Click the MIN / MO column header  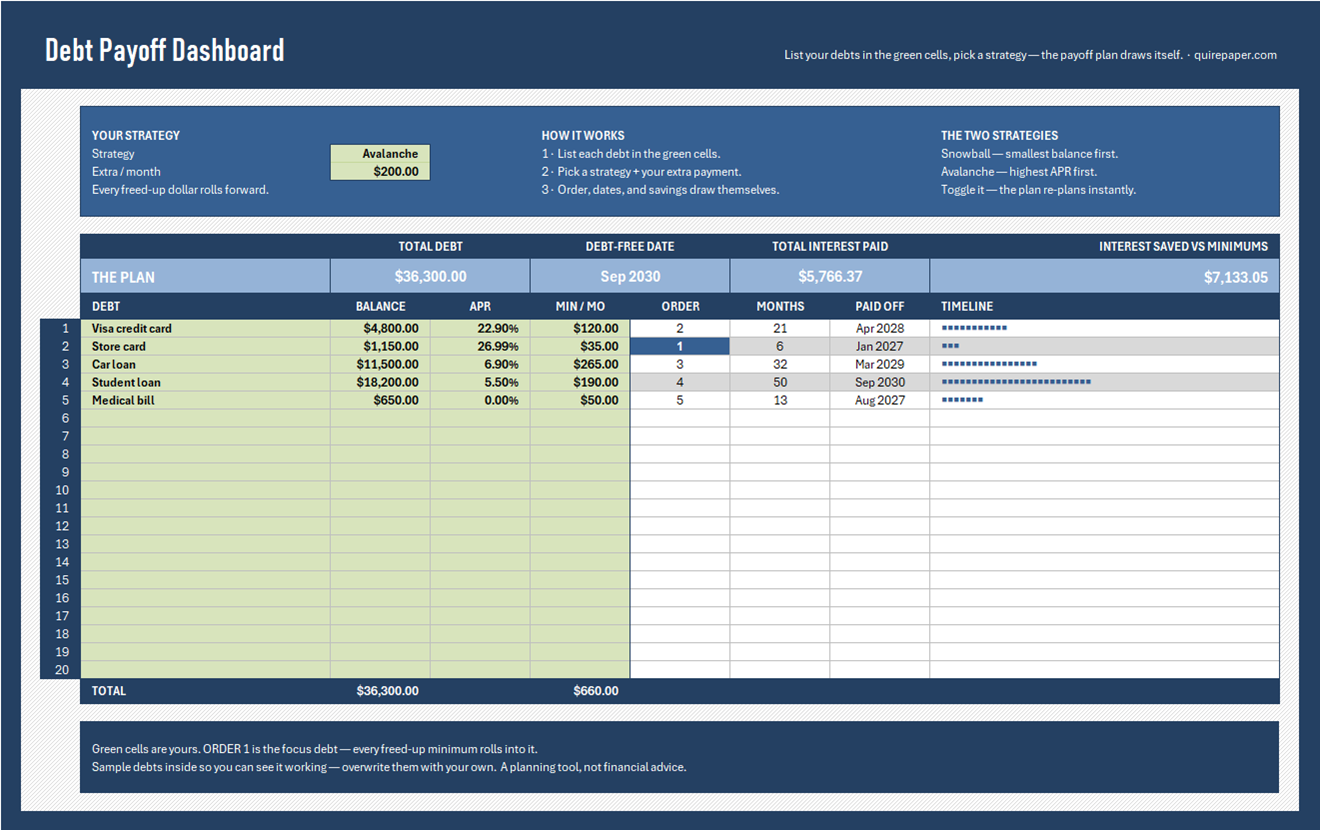tap(580, 306)
